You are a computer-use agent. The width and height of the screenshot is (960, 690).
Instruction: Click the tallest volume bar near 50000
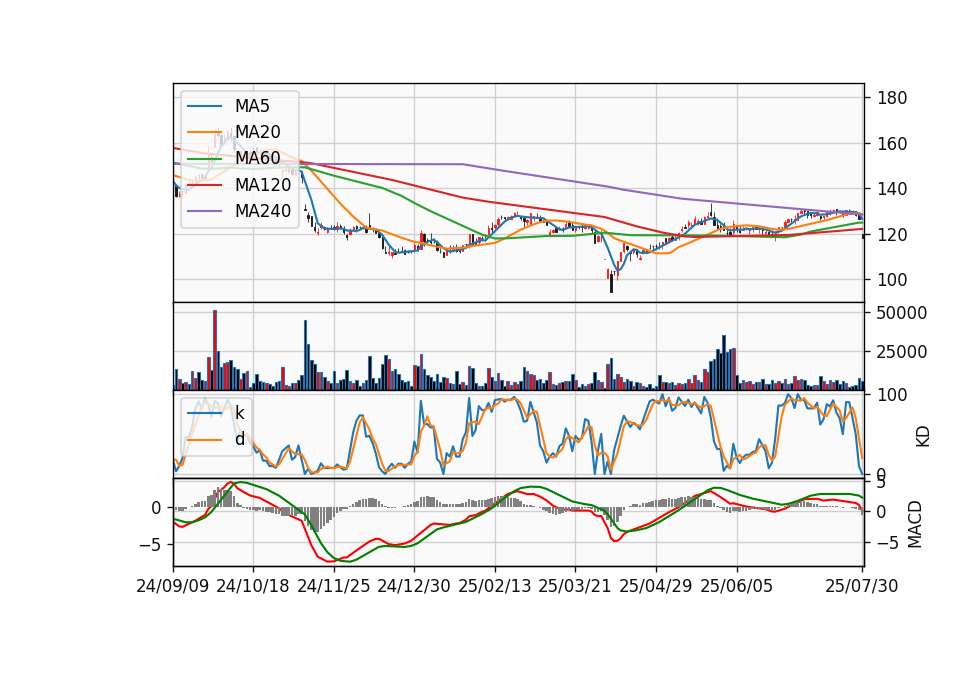(x=215, y=350)
